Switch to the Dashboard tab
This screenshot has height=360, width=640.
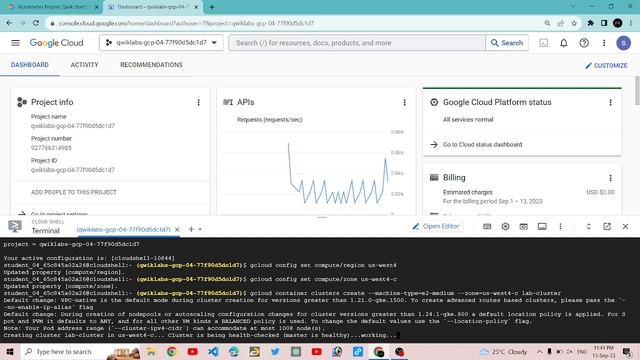click(30, 65)
